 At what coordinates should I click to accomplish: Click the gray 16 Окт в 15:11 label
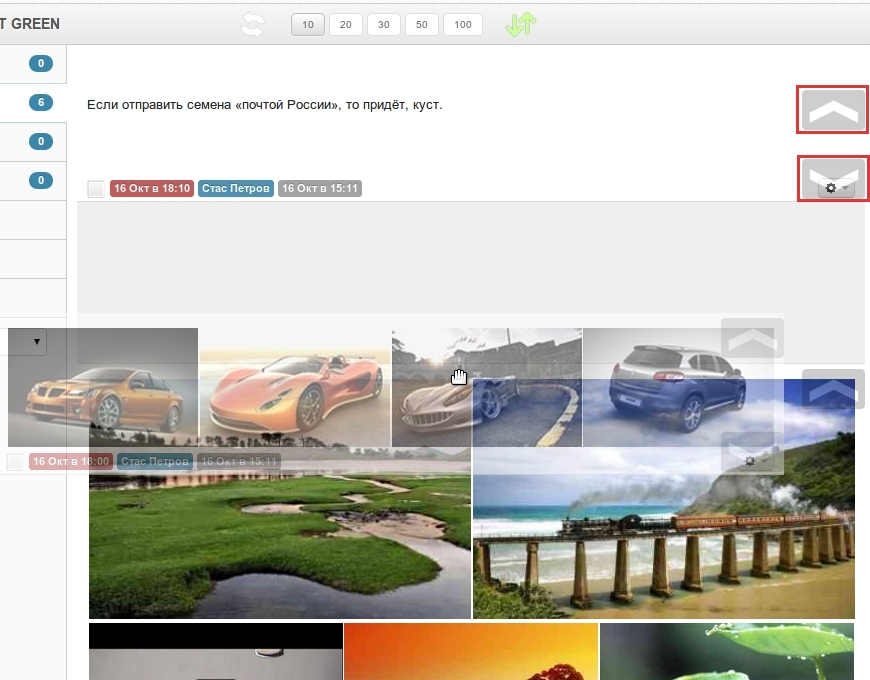click(319, 188)
